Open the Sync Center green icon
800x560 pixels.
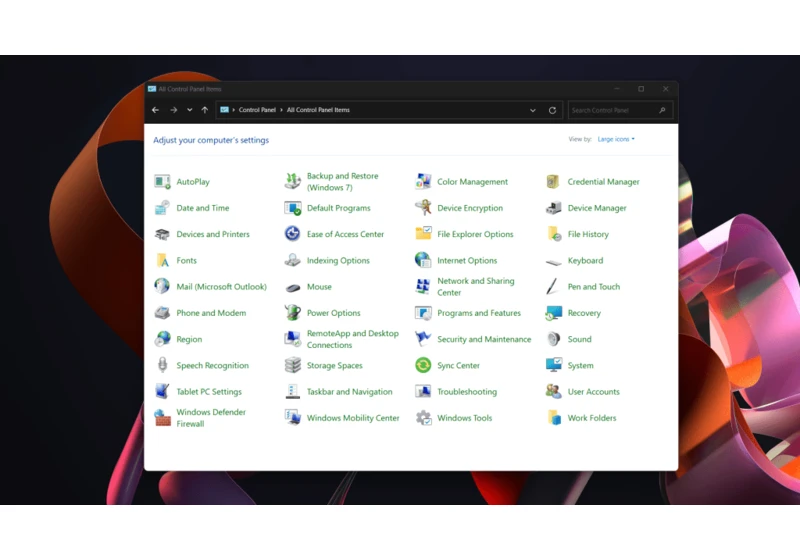tap(423, 365)
